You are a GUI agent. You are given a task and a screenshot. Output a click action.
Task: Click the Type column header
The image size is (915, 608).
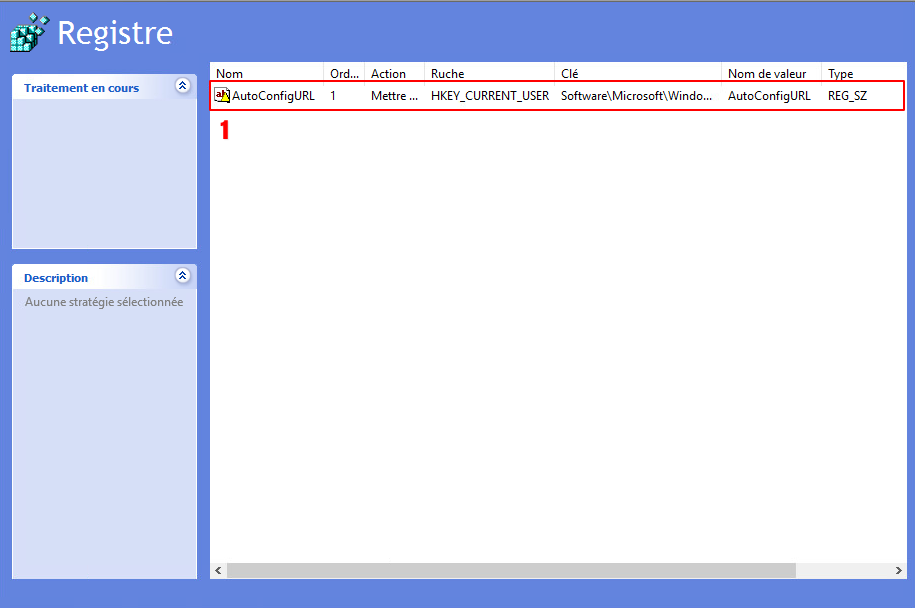(860, 74)
